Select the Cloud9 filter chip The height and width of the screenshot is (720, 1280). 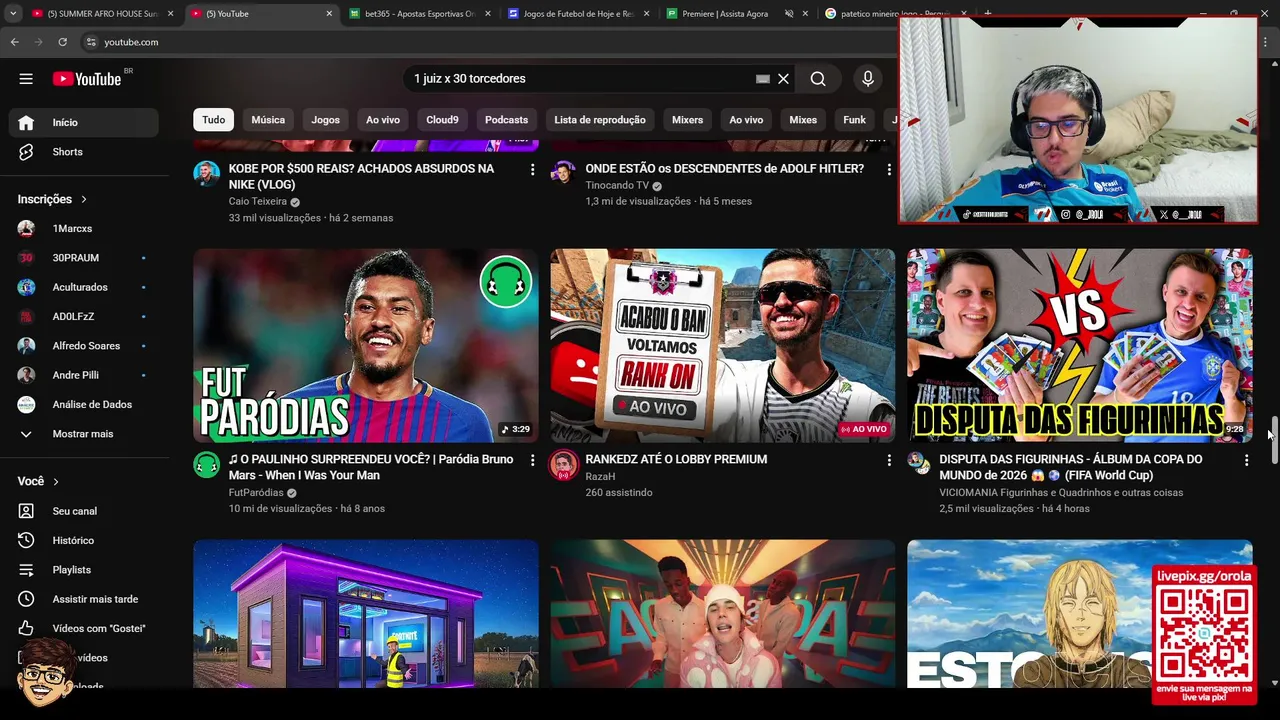(x=442, y=120)
